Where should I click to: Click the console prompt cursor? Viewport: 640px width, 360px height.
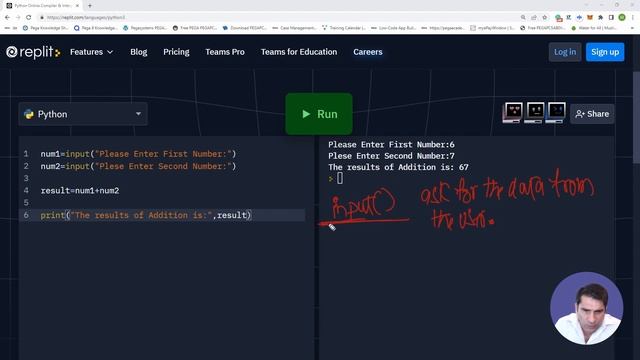pyautogui.click(x=340, y=178)
